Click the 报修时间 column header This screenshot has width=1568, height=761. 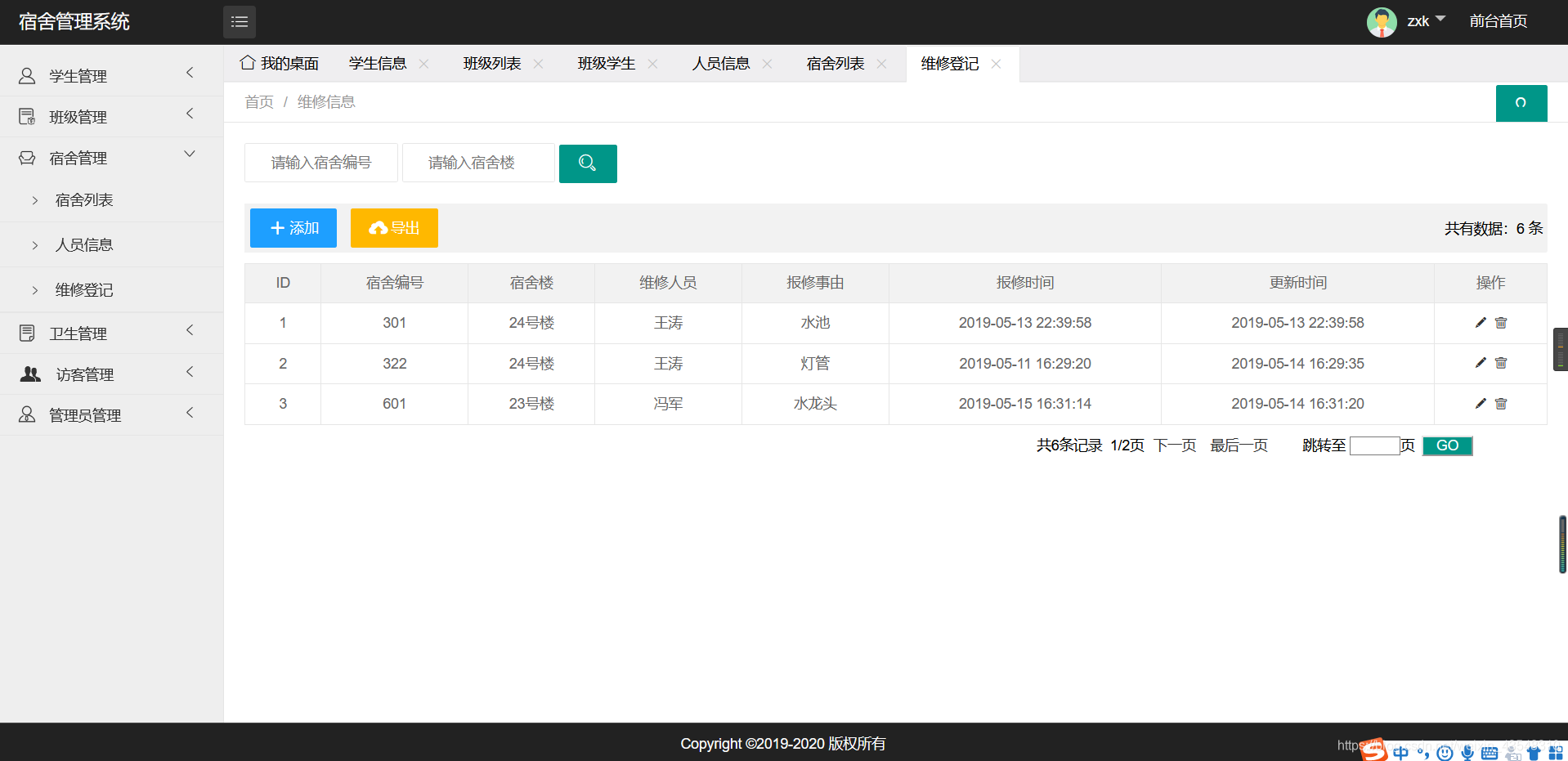(x=1025, y=283)
